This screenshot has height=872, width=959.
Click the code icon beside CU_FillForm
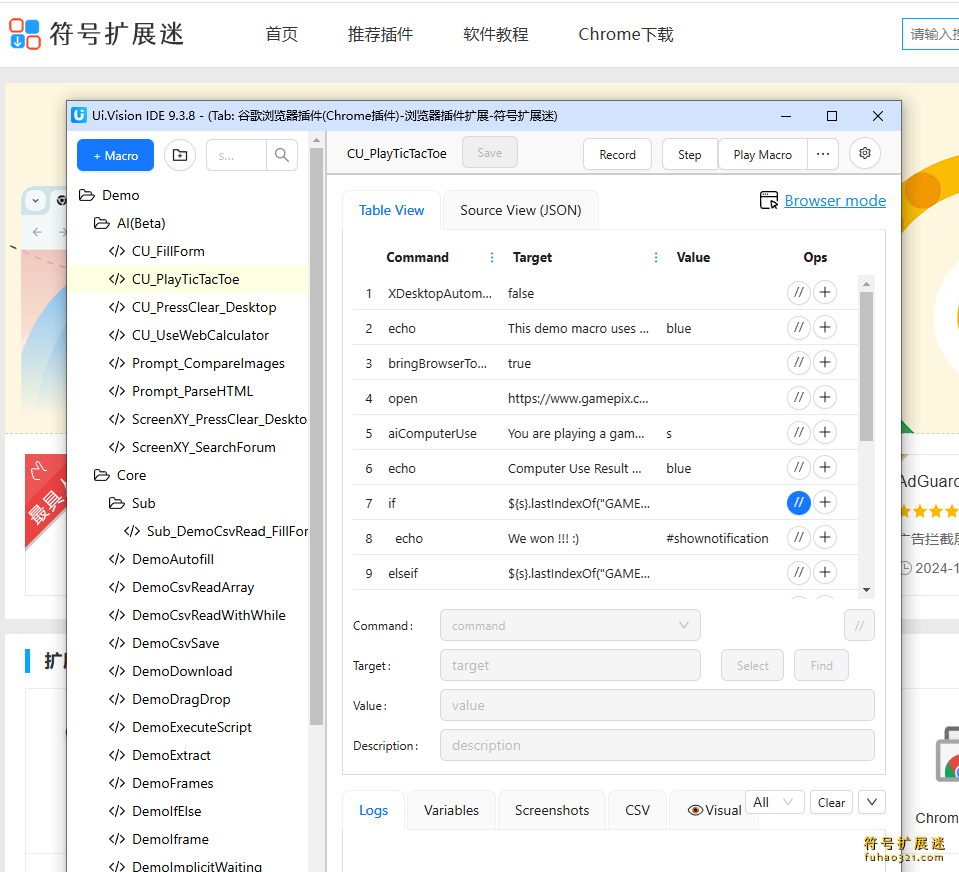click(x=117, y=251)
